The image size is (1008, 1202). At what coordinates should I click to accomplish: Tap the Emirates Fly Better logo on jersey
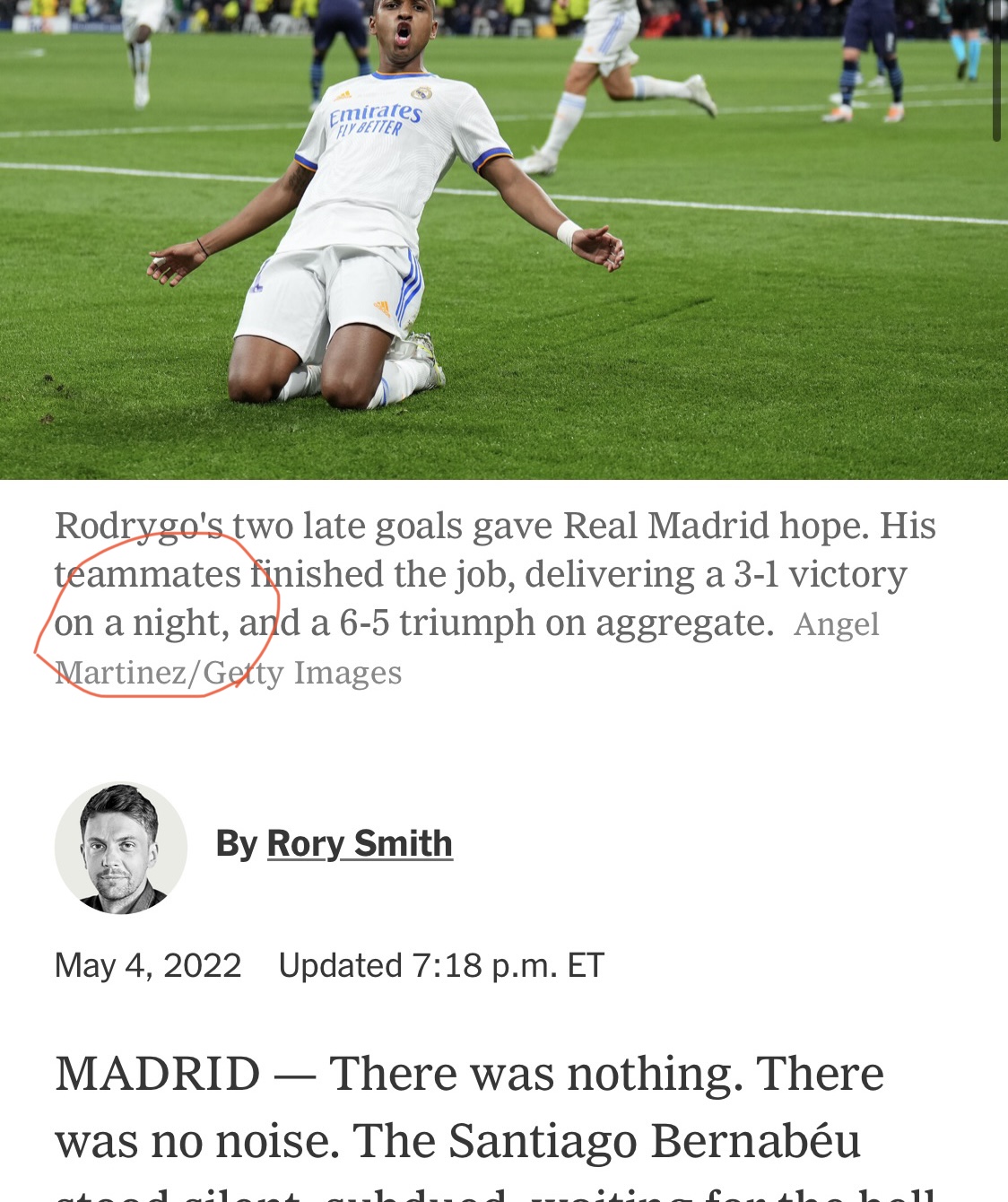[374, 118]
